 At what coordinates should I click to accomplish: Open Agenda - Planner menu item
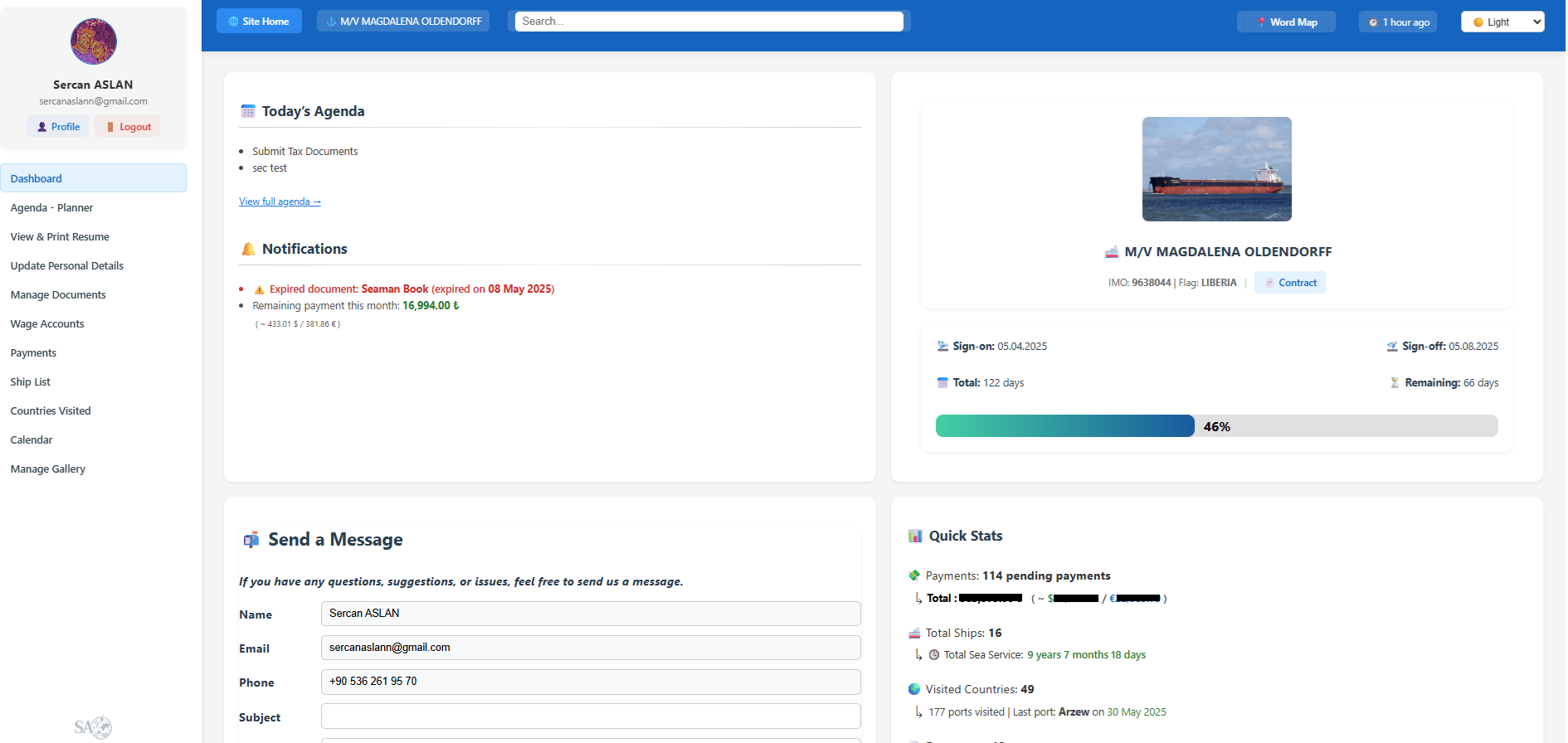pyautogui.click(x=51, y=207)
